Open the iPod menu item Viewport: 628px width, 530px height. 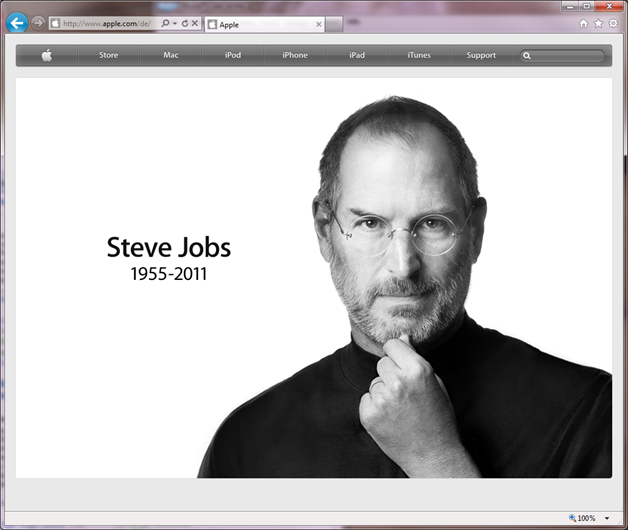233,55
